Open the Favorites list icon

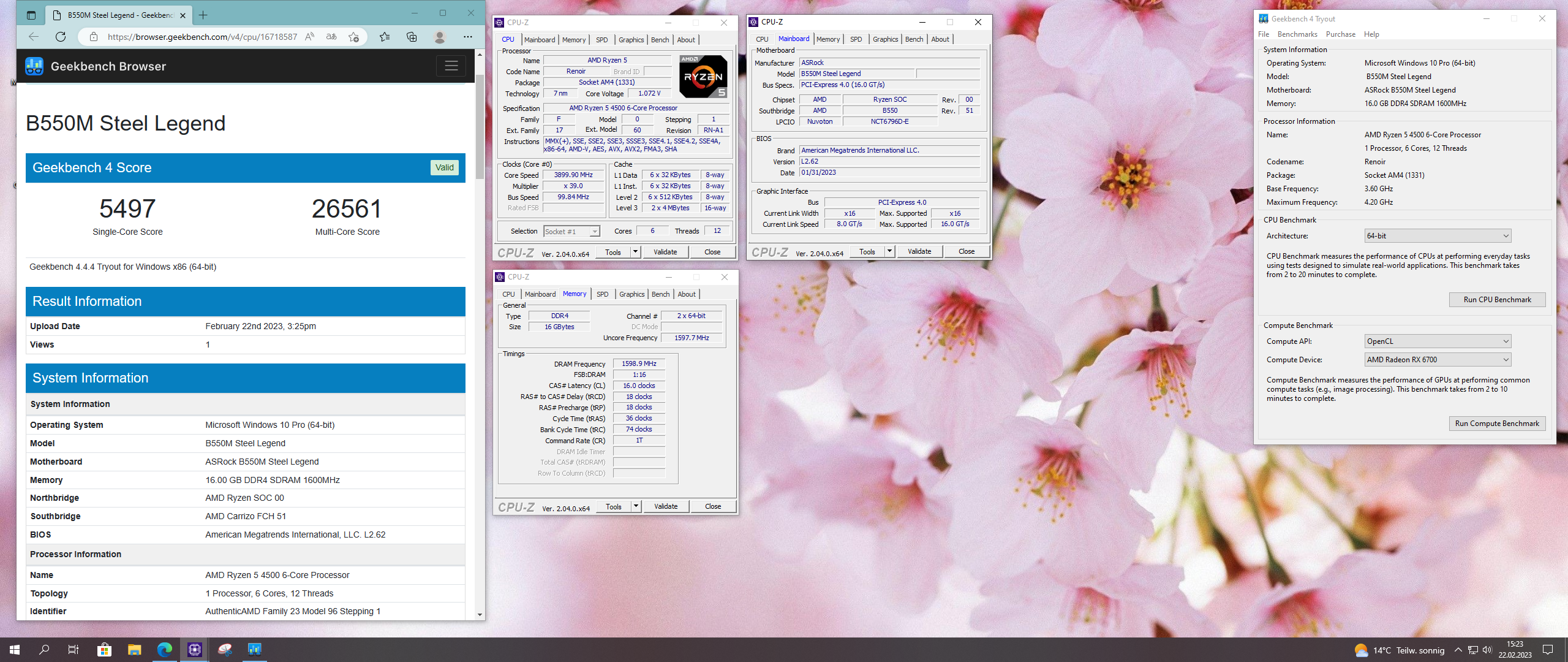(385, 37)
